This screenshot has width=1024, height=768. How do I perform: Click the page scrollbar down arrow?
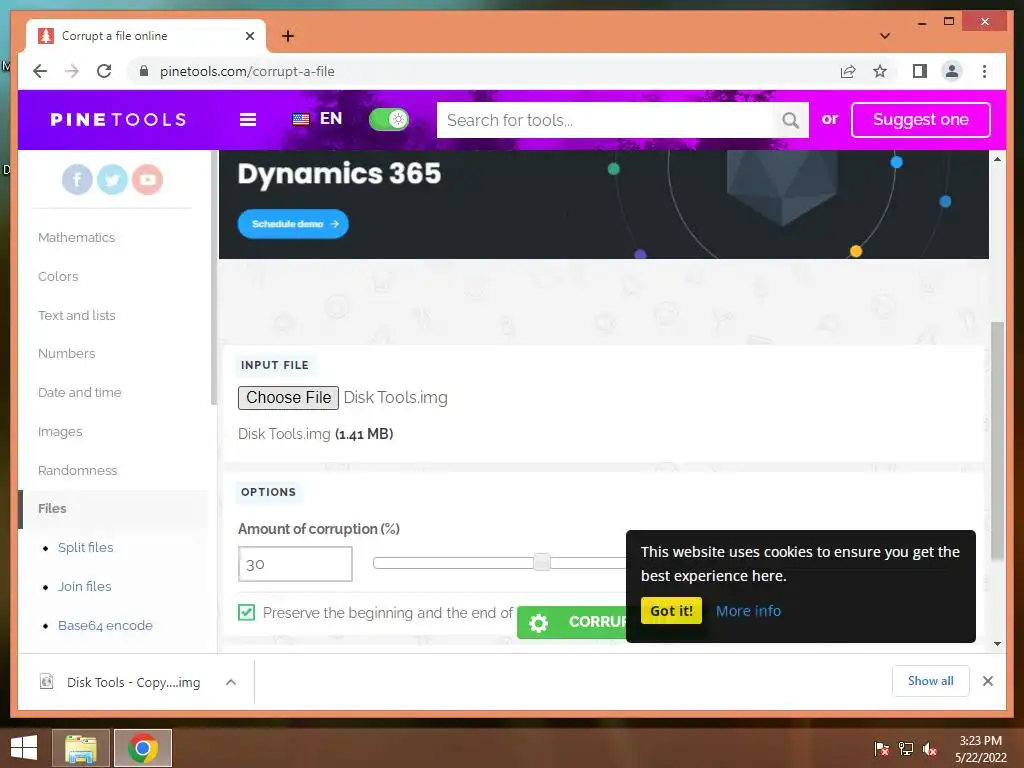click(x=997, y=644)
